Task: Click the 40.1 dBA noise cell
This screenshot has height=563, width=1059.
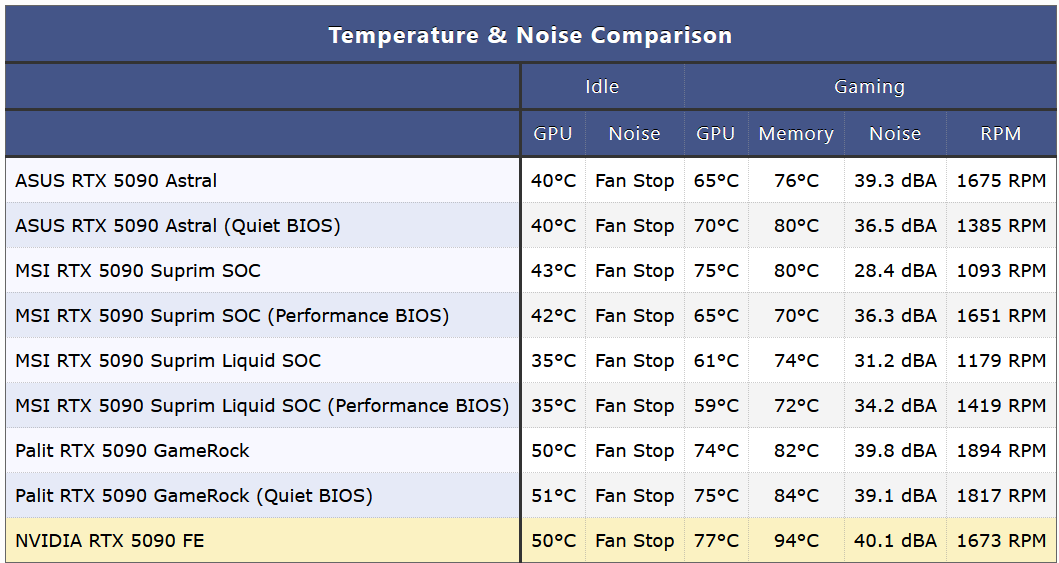Action: pyautogui.click(x=895, y=541)
